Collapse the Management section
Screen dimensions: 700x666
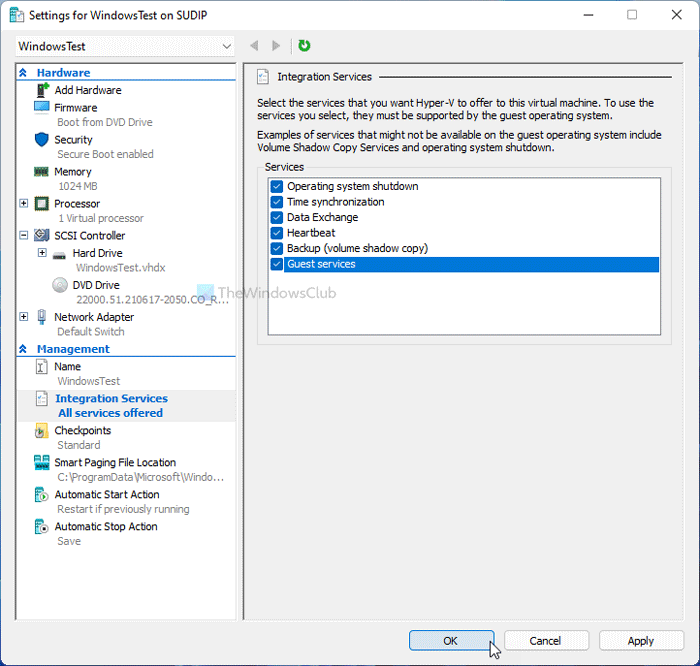23,349
